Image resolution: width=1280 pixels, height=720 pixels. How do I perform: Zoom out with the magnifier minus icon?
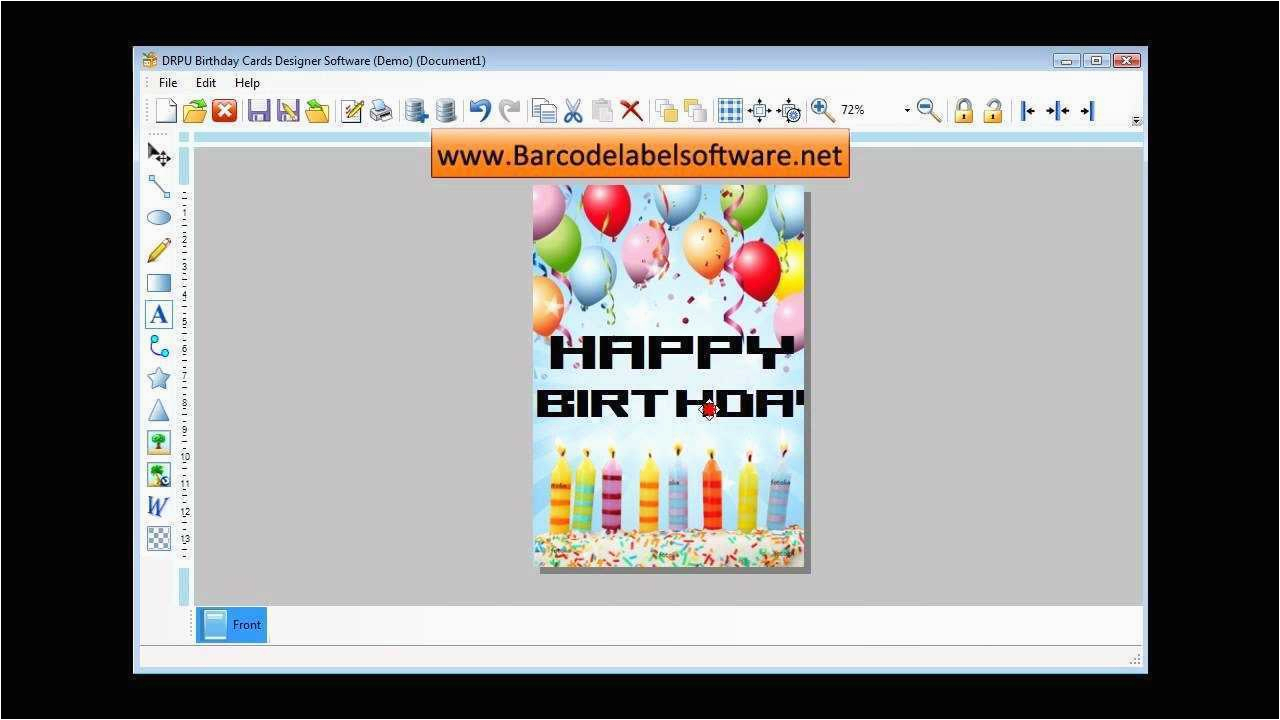tap(929, 110)
